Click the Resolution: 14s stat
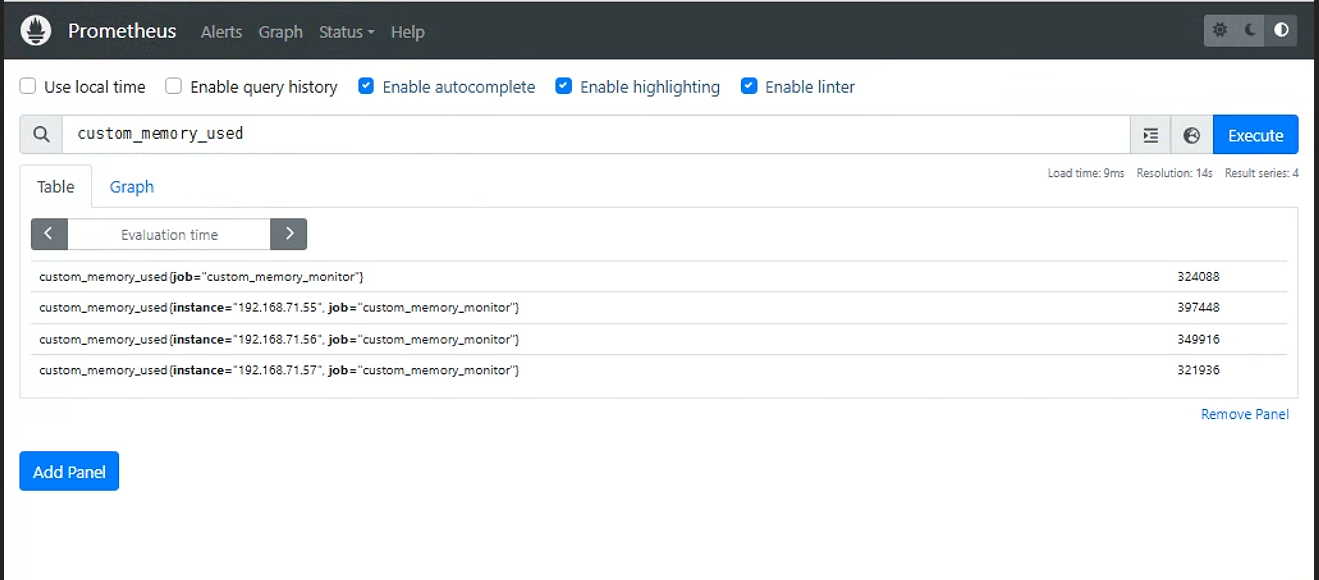The height and width of the screenshot is (580, 1319). (x=1175, y=173)
